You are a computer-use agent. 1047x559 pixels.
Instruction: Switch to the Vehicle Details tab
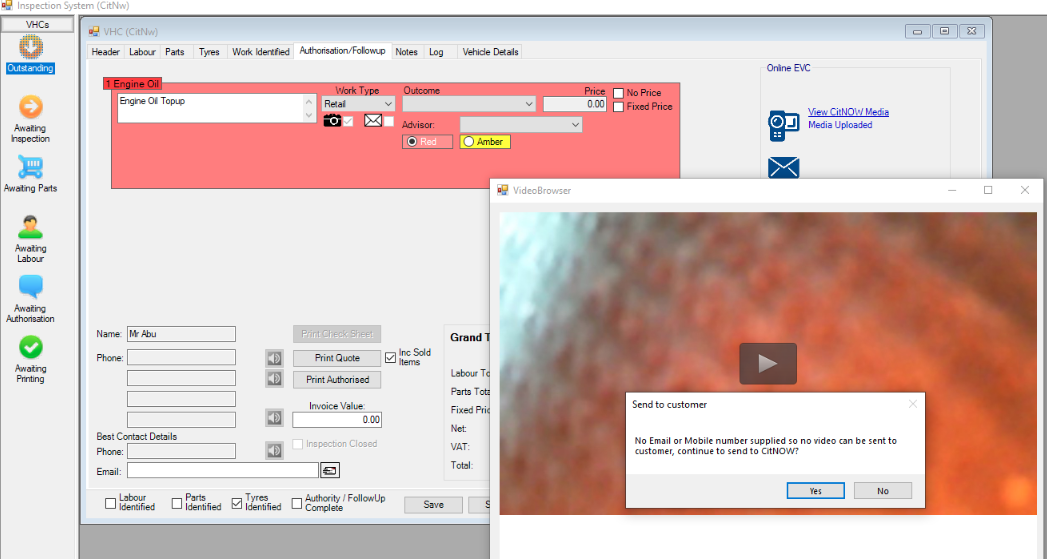[490, 51]
